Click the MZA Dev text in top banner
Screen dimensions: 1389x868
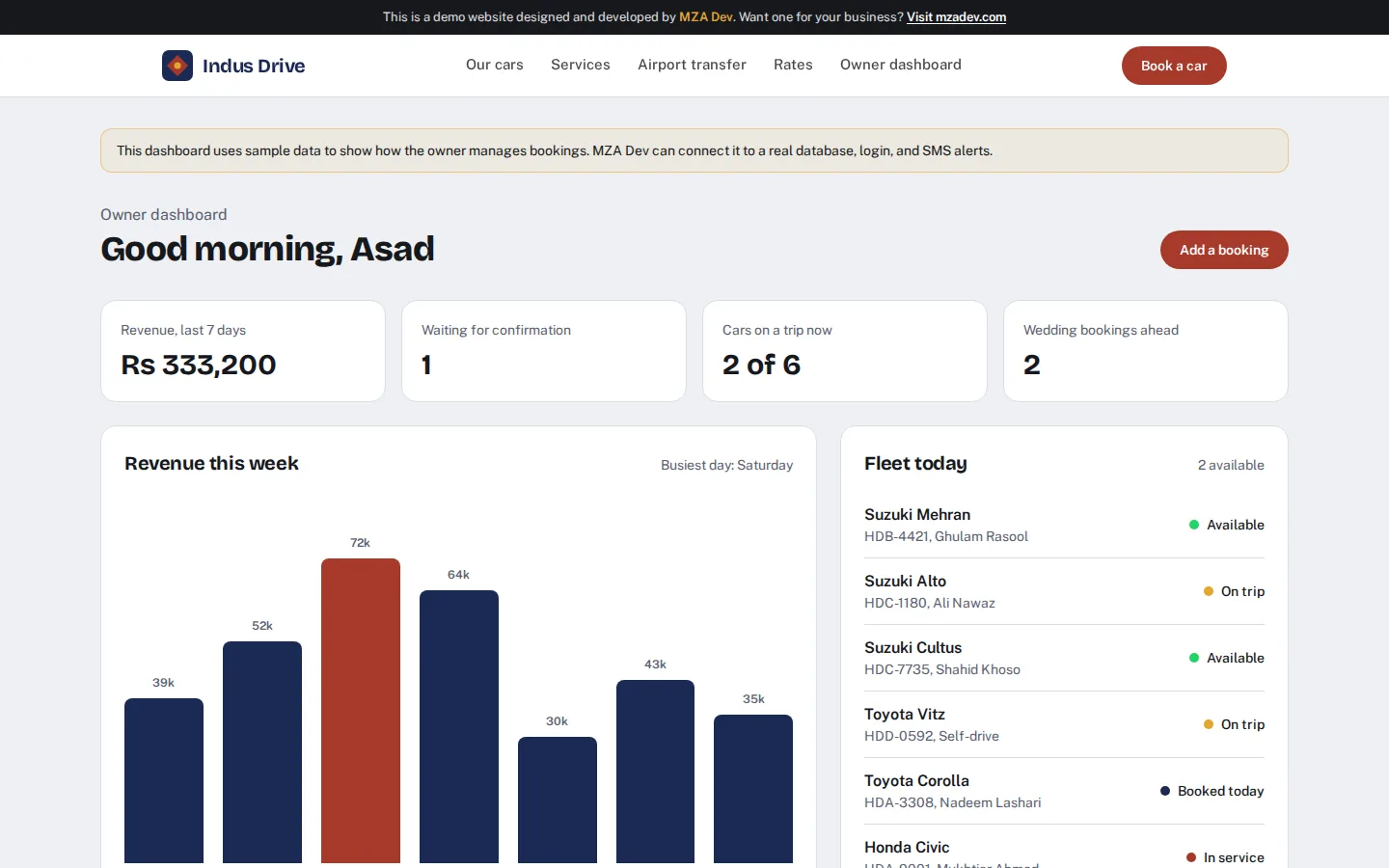click(706, 17)
